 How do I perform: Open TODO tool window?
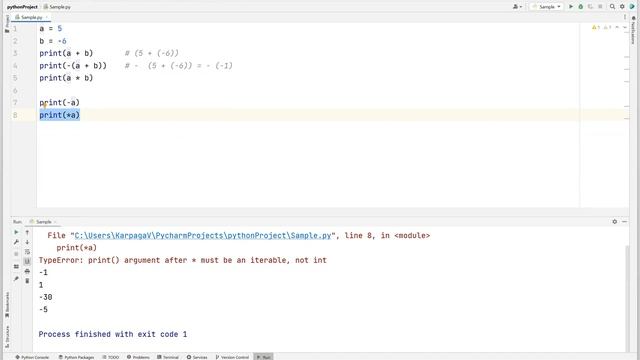(x=111, y=357)
